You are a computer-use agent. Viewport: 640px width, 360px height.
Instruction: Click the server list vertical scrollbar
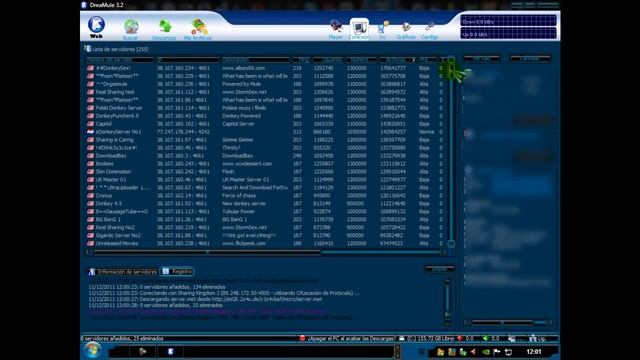click(451, 152)
